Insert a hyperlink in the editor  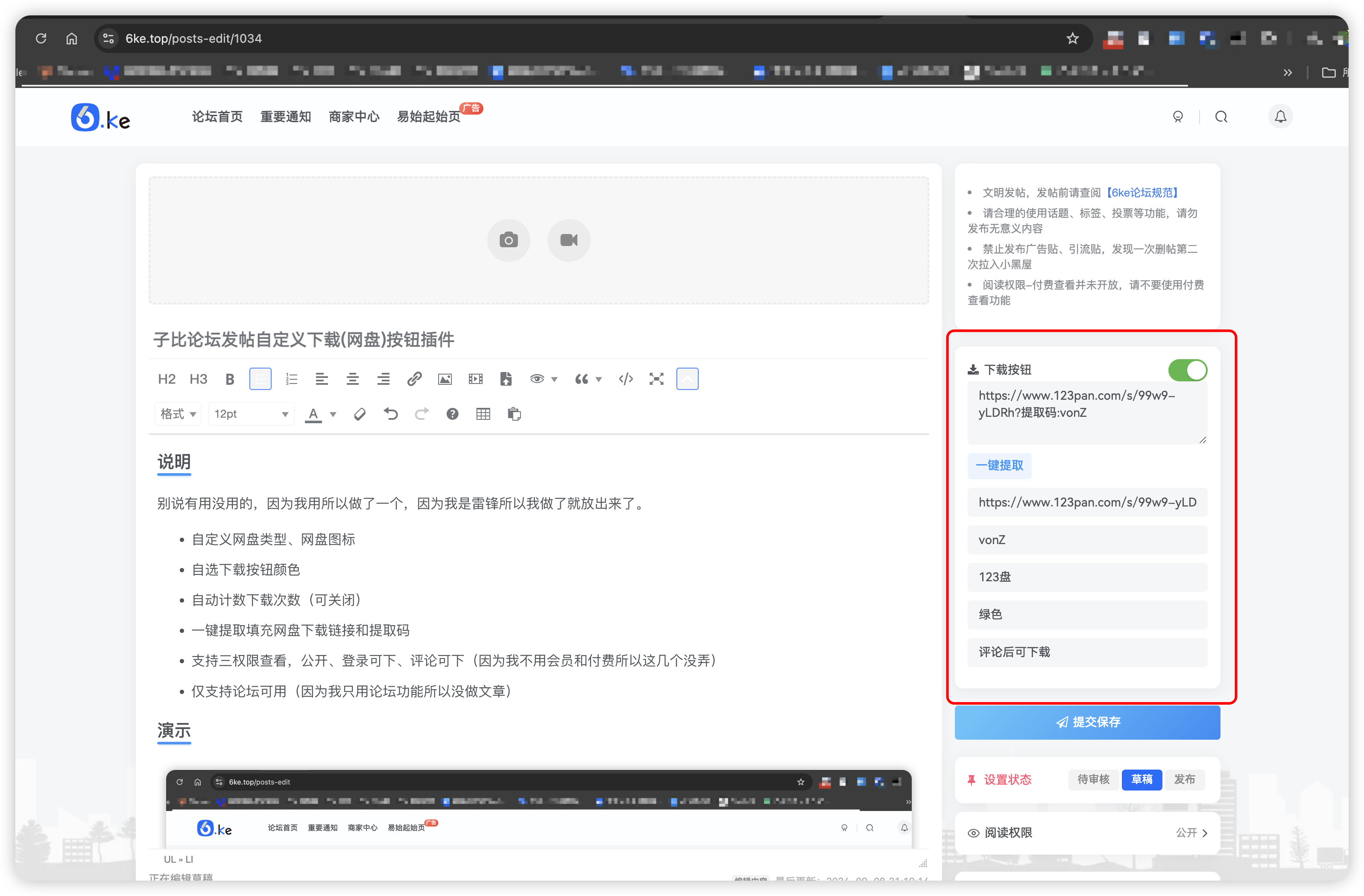pos(414,378)
